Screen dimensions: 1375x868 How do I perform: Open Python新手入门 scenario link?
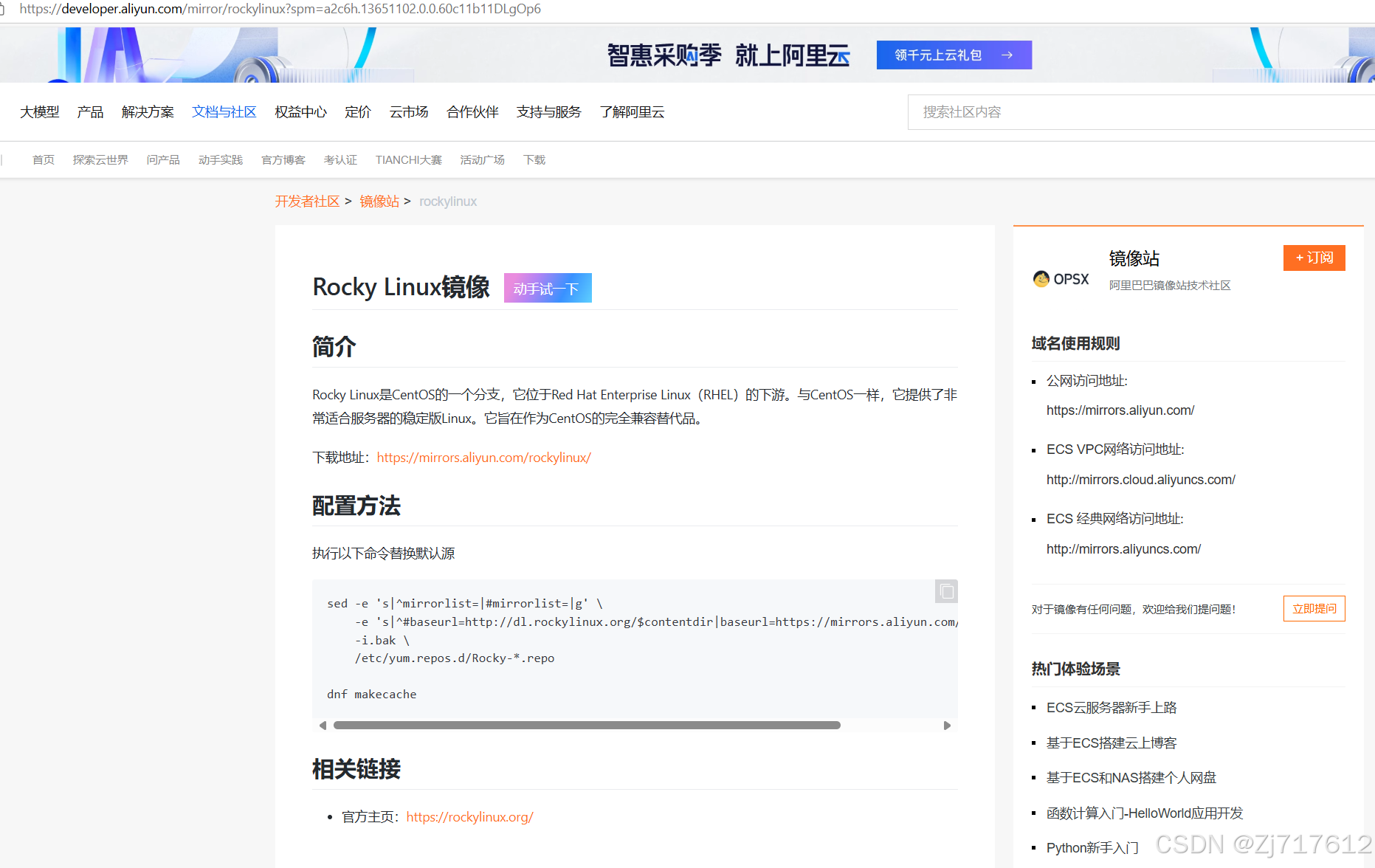point(1092,848)
